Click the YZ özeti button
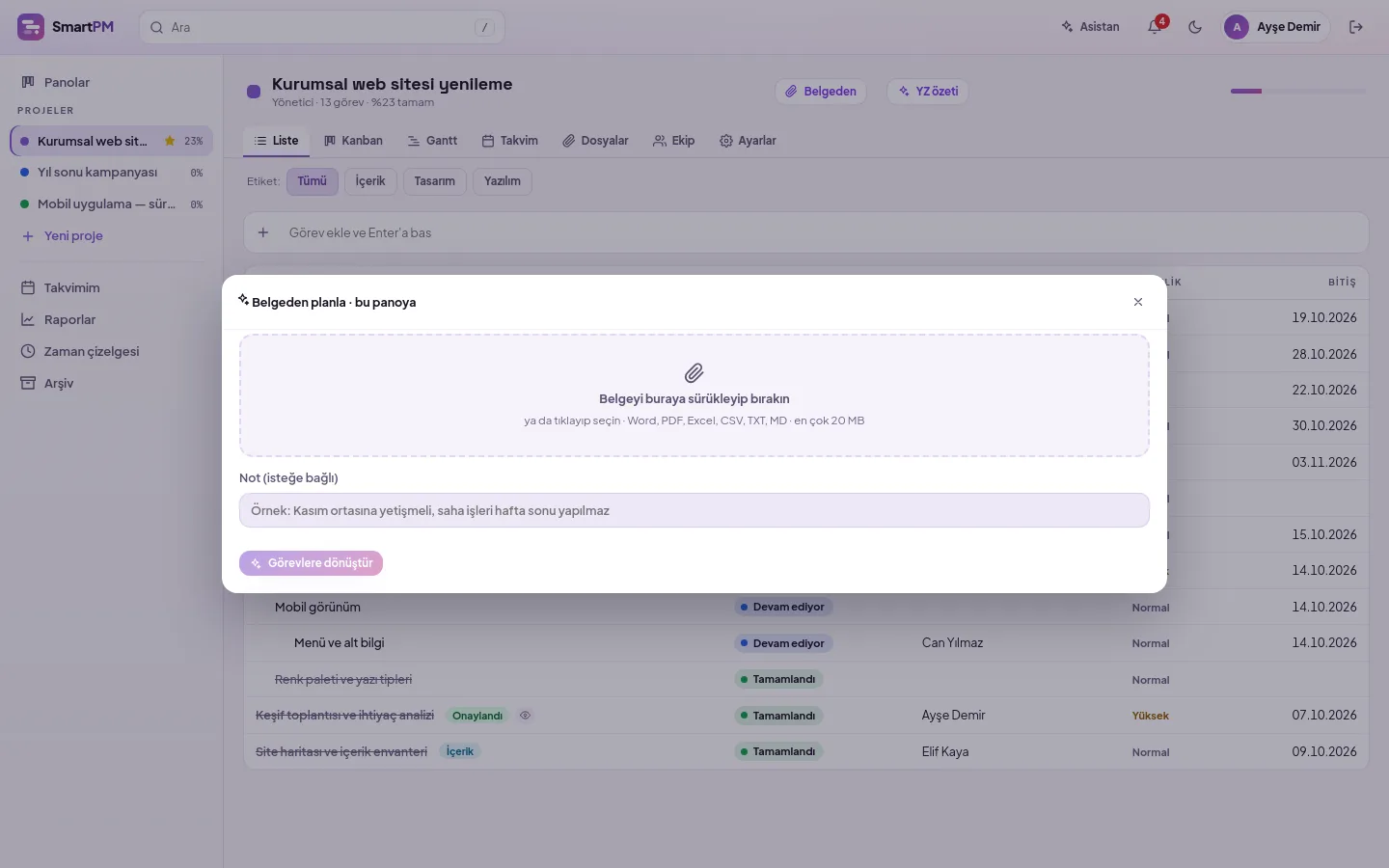The width and height of the screenshot is (1389, 868). click(x=928, y=92)
